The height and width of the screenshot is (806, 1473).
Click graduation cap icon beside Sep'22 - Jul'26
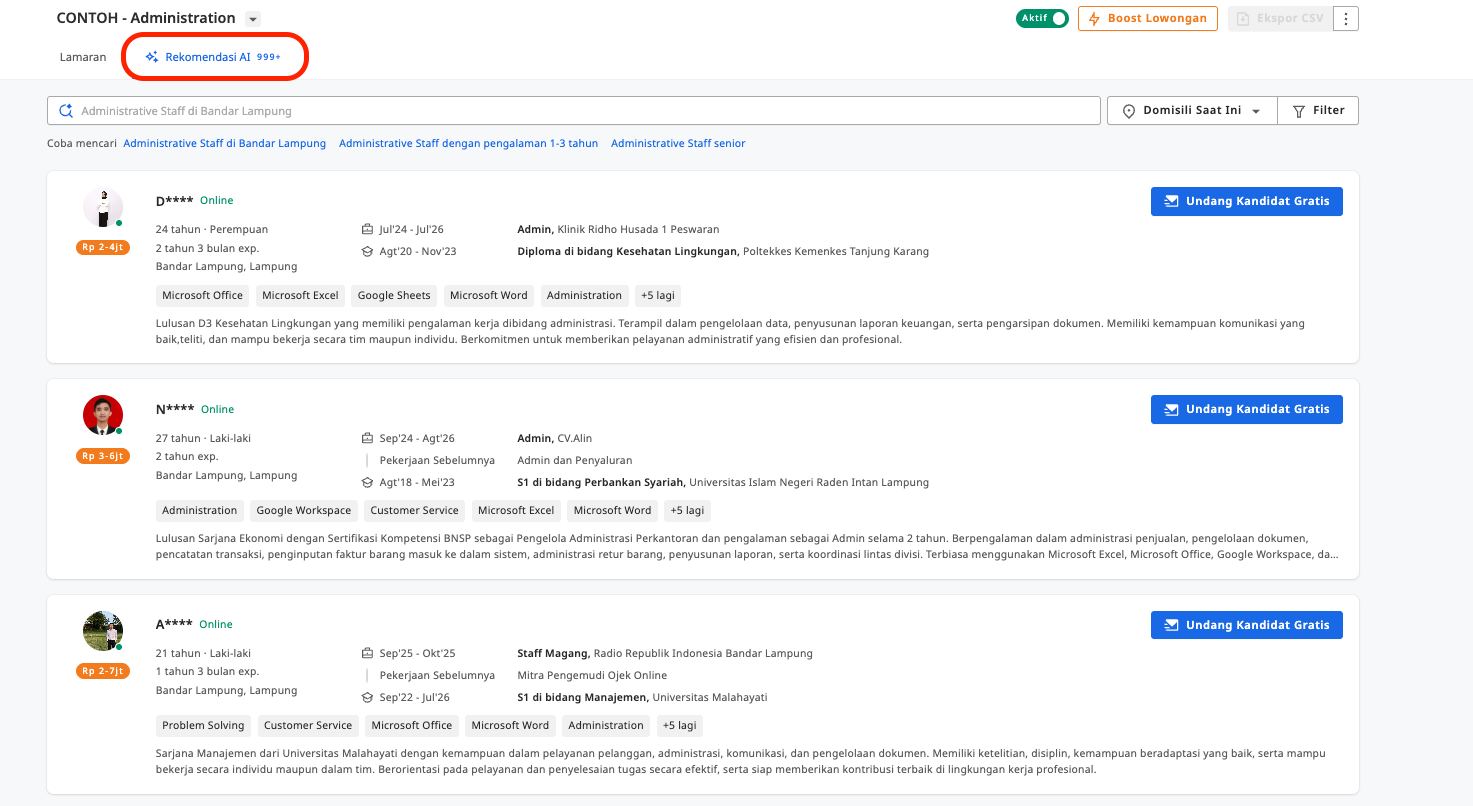[367, 697]
